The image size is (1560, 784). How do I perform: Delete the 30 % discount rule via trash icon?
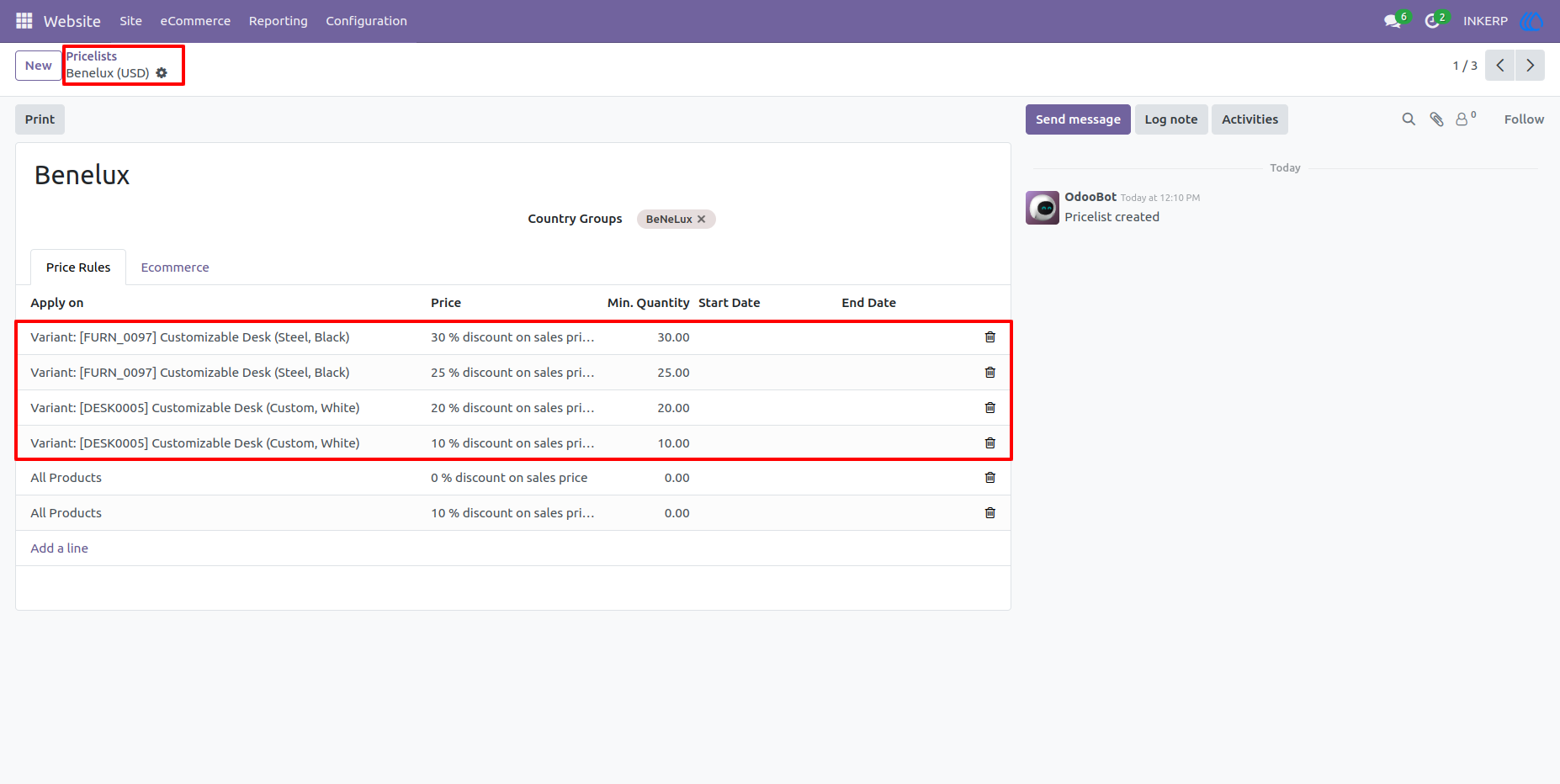990,337
